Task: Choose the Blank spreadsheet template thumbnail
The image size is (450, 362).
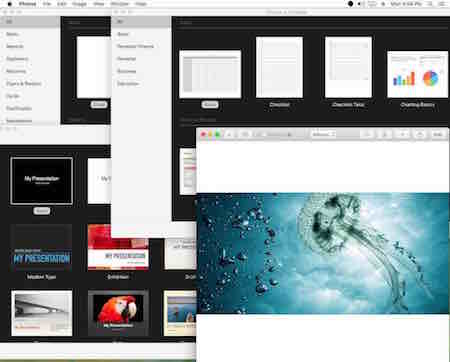Action: click(210, 74)
